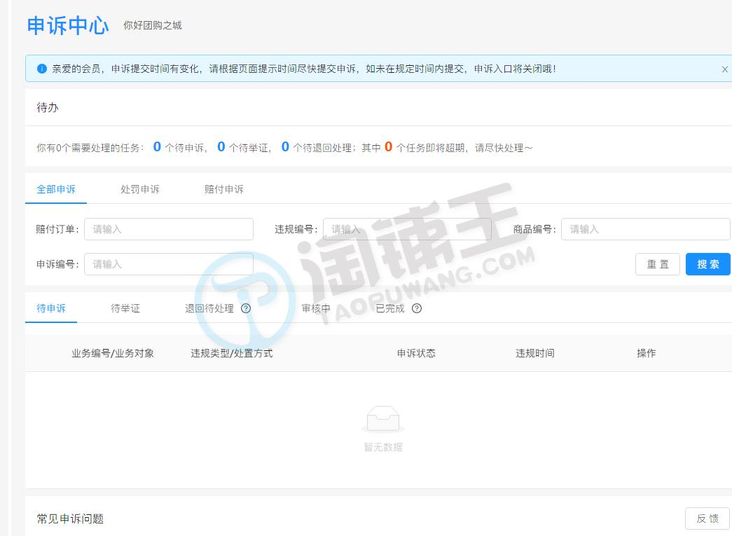Switch to the 处罚申诉 tab
The width and height of the screenshot is (732, 536).
[x=140, y=189]
